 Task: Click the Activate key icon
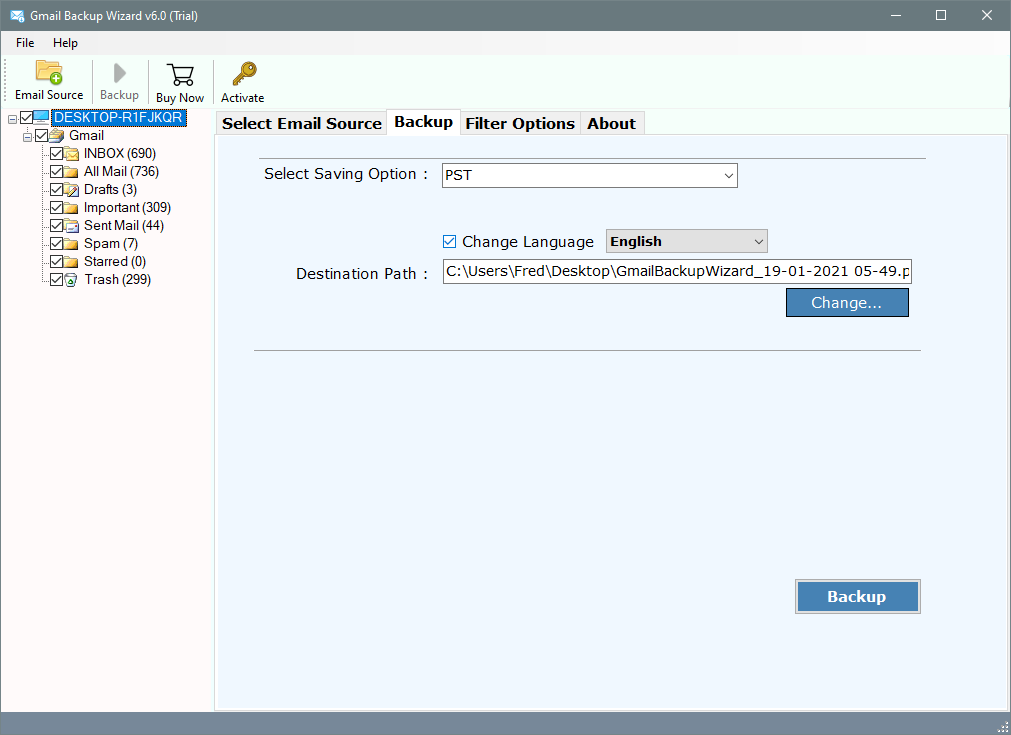coord(243,74)
